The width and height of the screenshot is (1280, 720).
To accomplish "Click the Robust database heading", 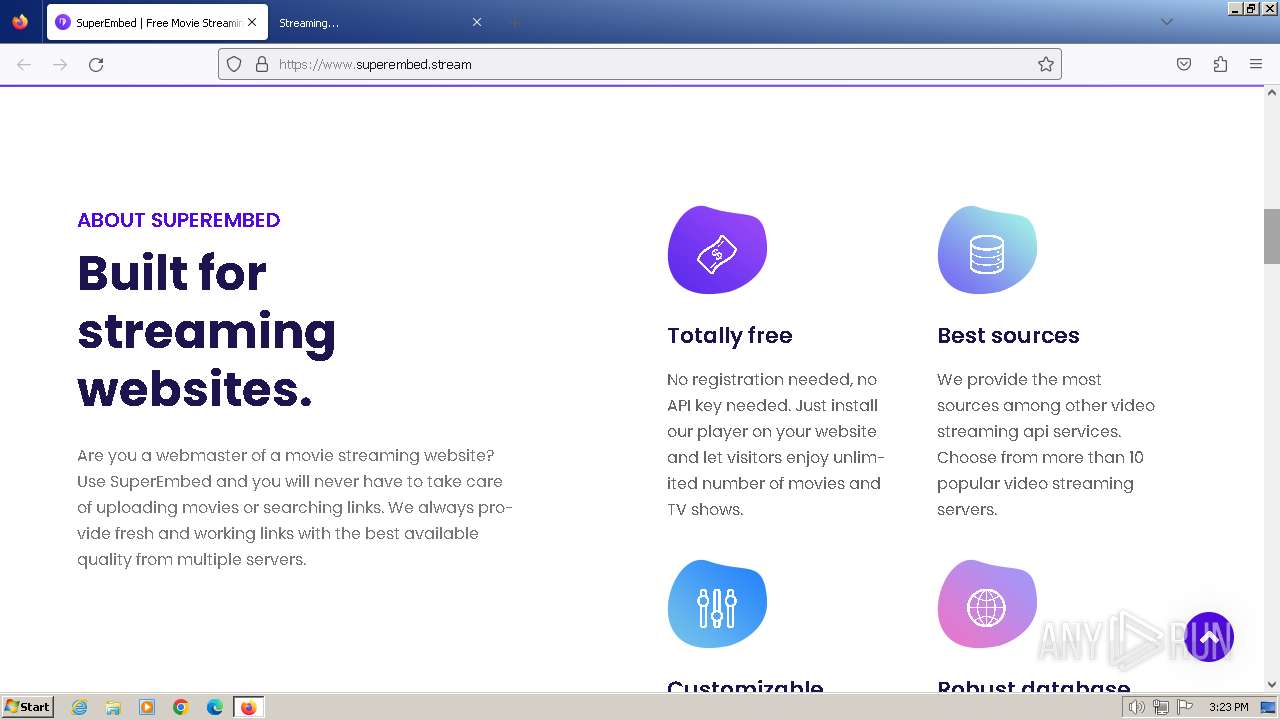I will tap(1034, 686).
